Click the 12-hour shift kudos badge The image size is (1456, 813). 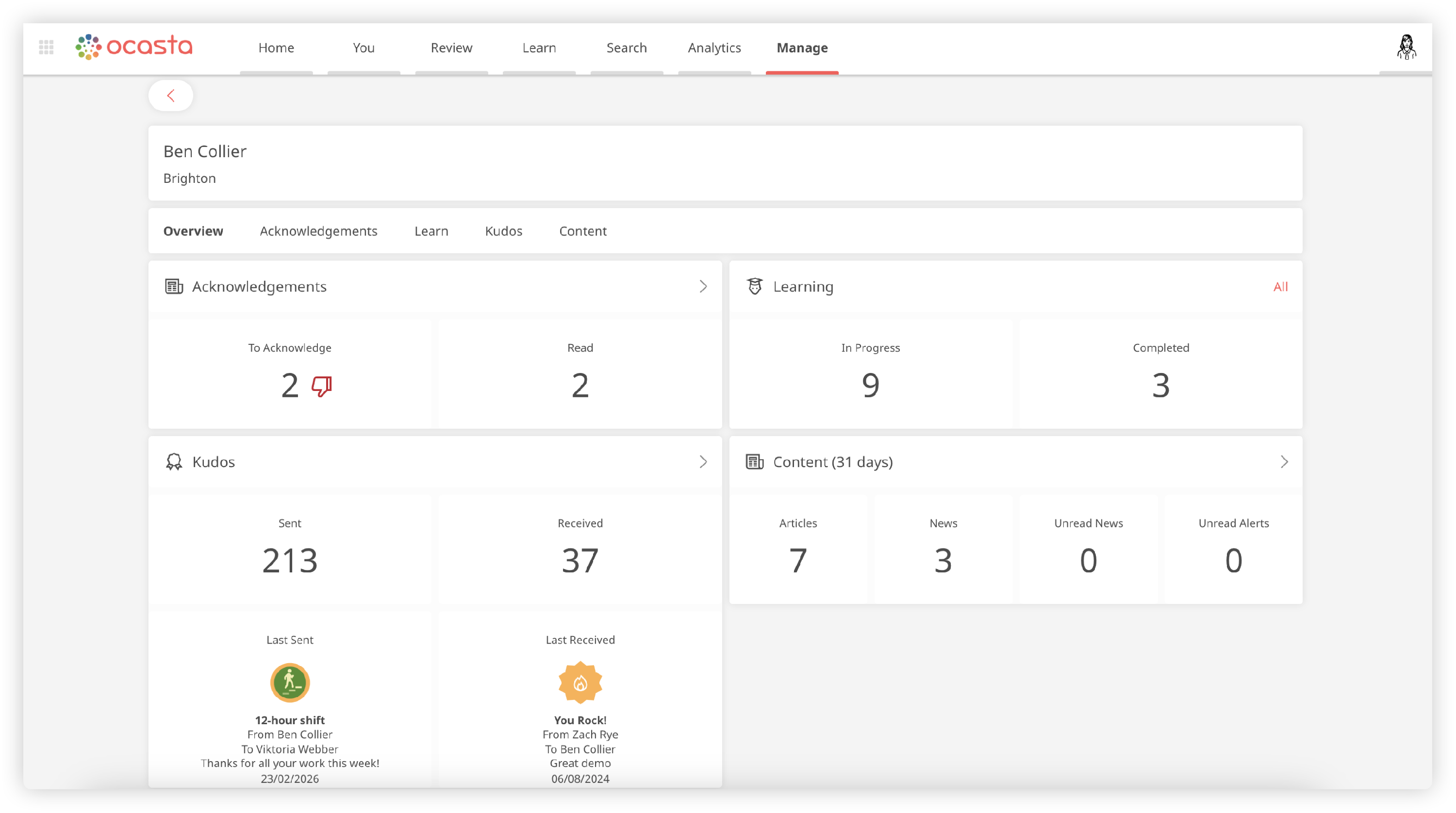(290, 683)
